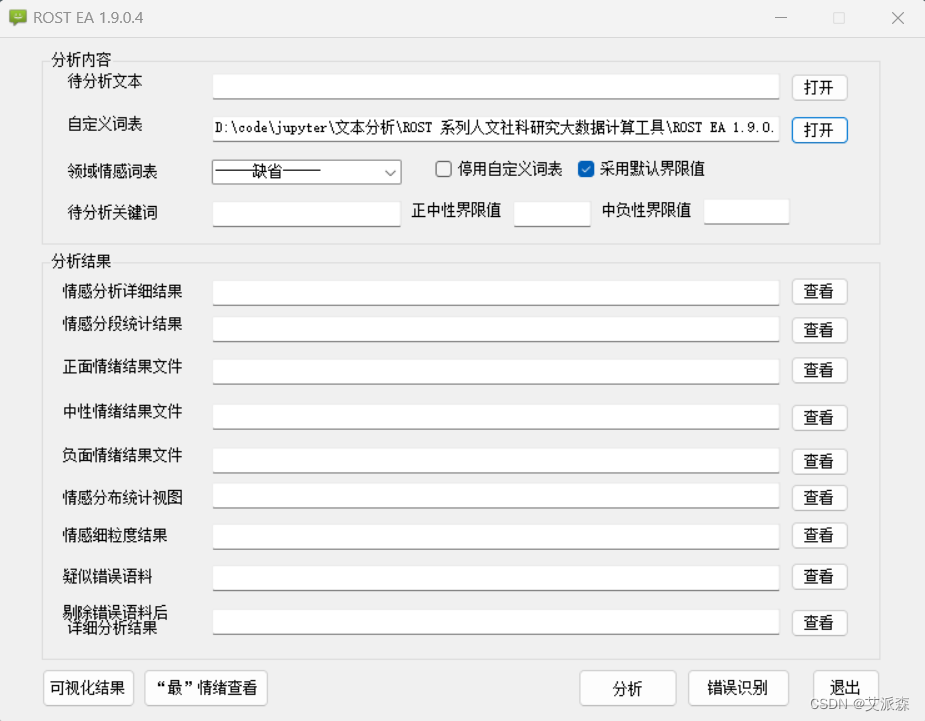925x721 pixels.
Task: Click the ROST EA app icon in title bar
Action: (x=18, y=18)
